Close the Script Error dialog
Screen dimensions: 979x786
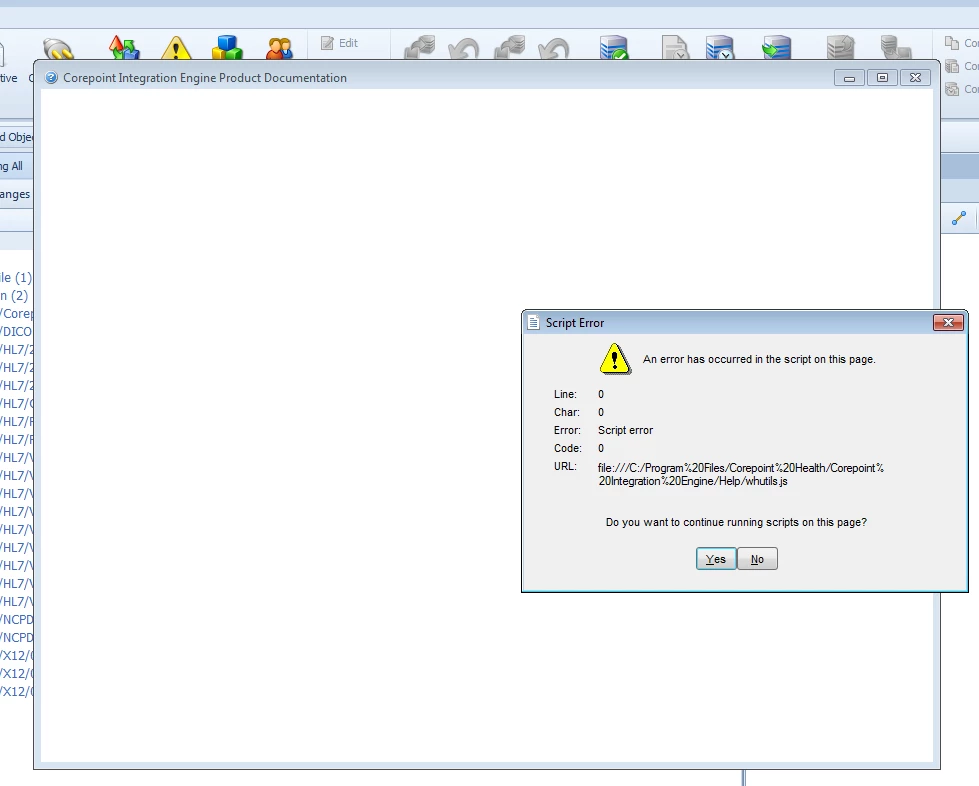point(948,322)
